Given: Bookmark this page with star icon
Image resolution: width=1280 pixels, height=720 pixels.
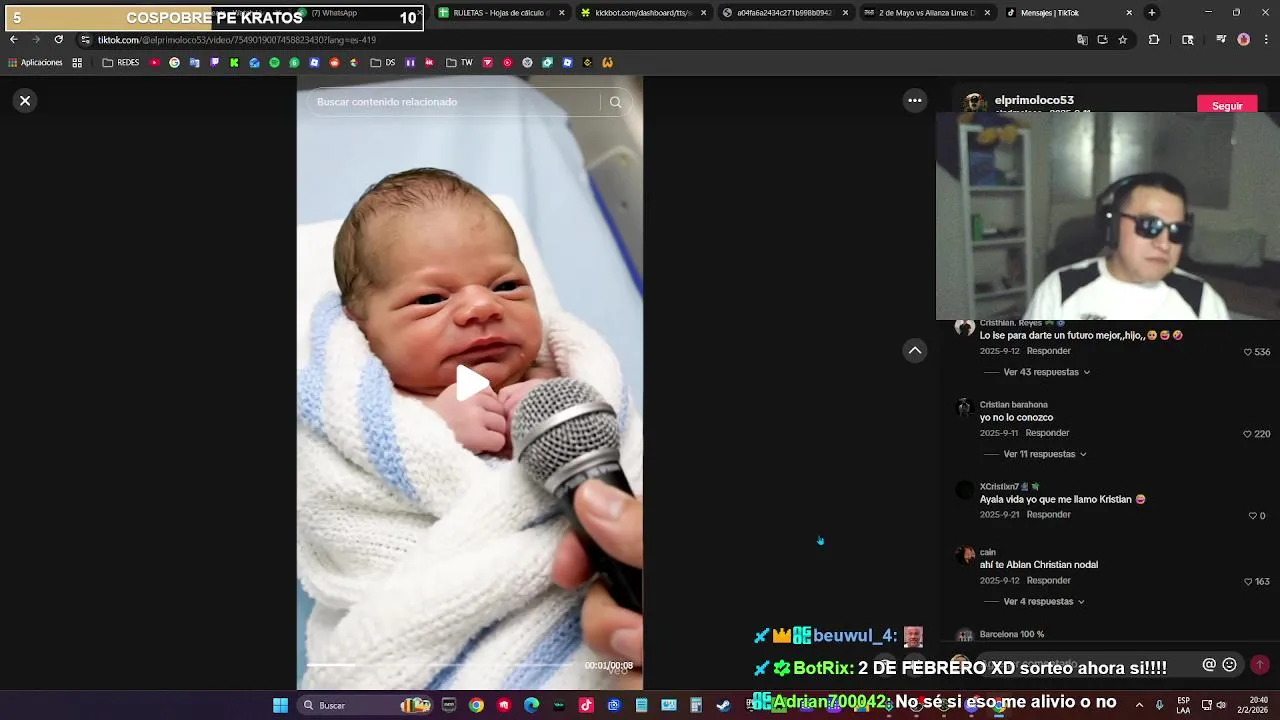Looking at the screenshot, I should (1123, 40).
